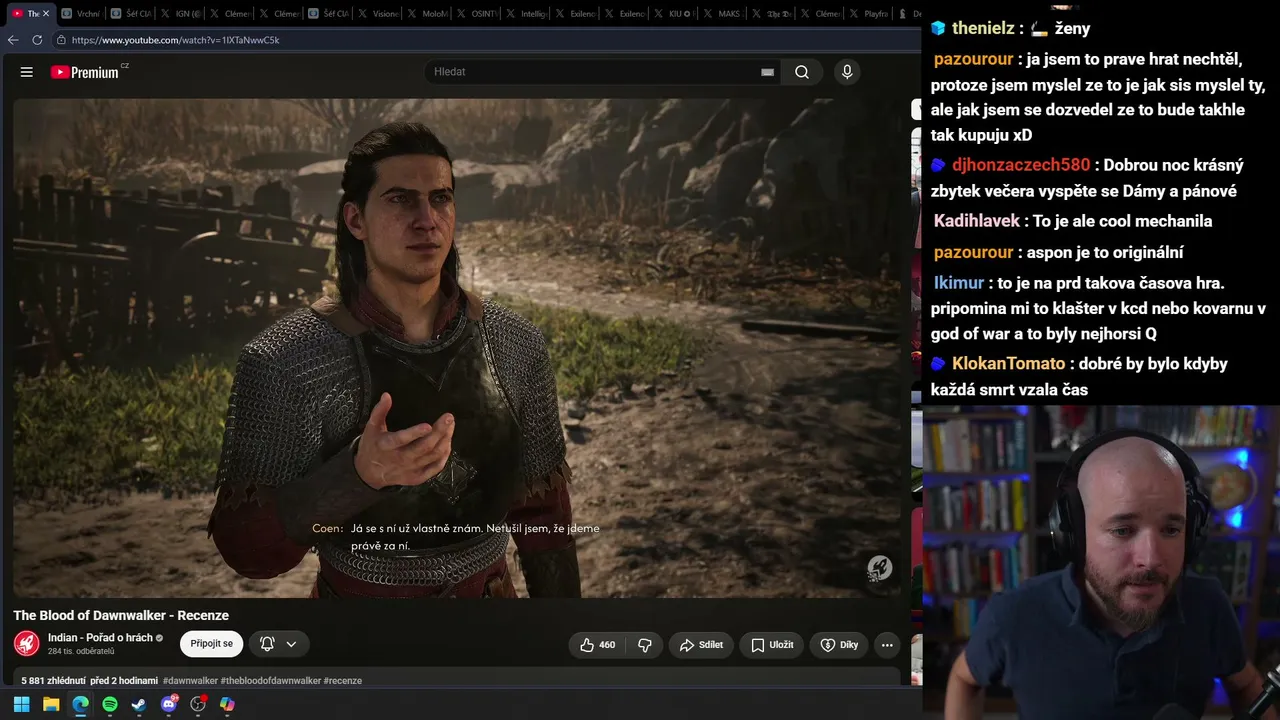Image resolution: width=1280 pixels, height=720 pixels.
Task: Share the video via Sdílet
Action: (x=701, y=645)
